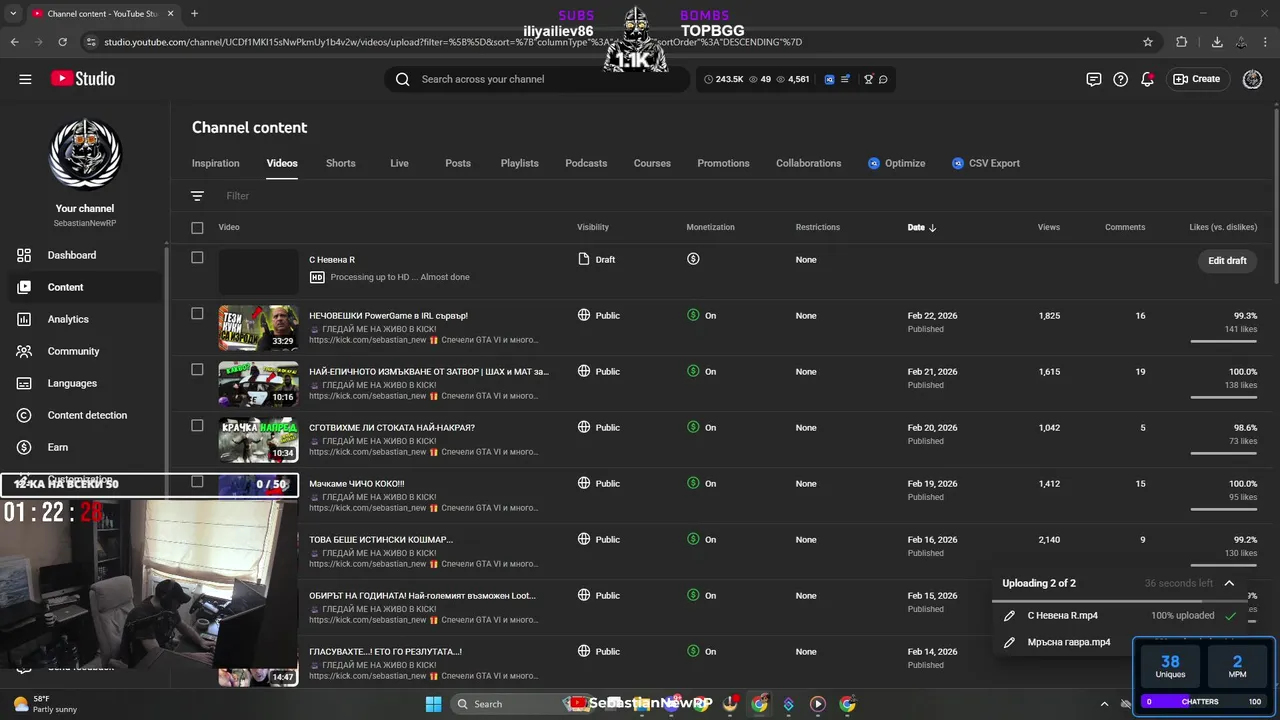
Task: Click the vidIQ blue icon in stats bar
Action: click(829, 79)
